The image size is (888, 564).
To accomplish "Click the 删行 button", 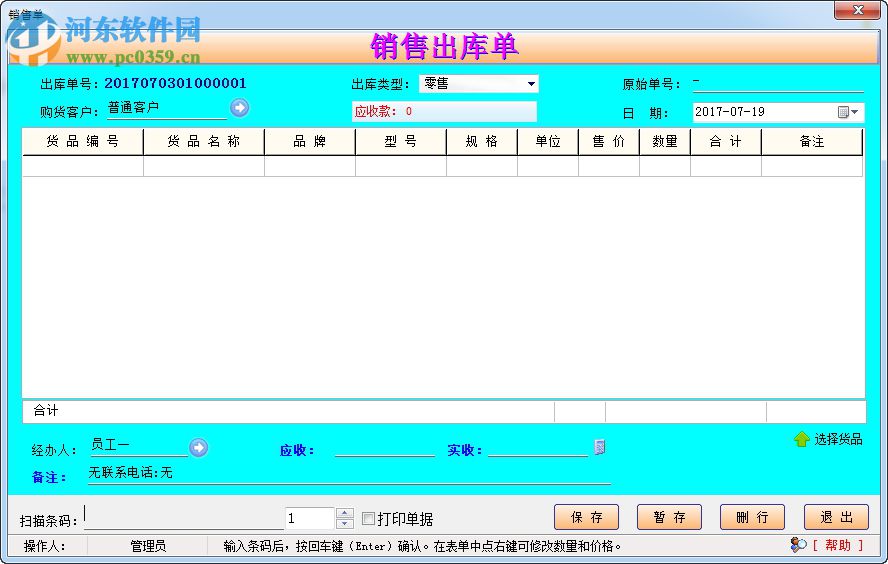I will coord(752,517).
